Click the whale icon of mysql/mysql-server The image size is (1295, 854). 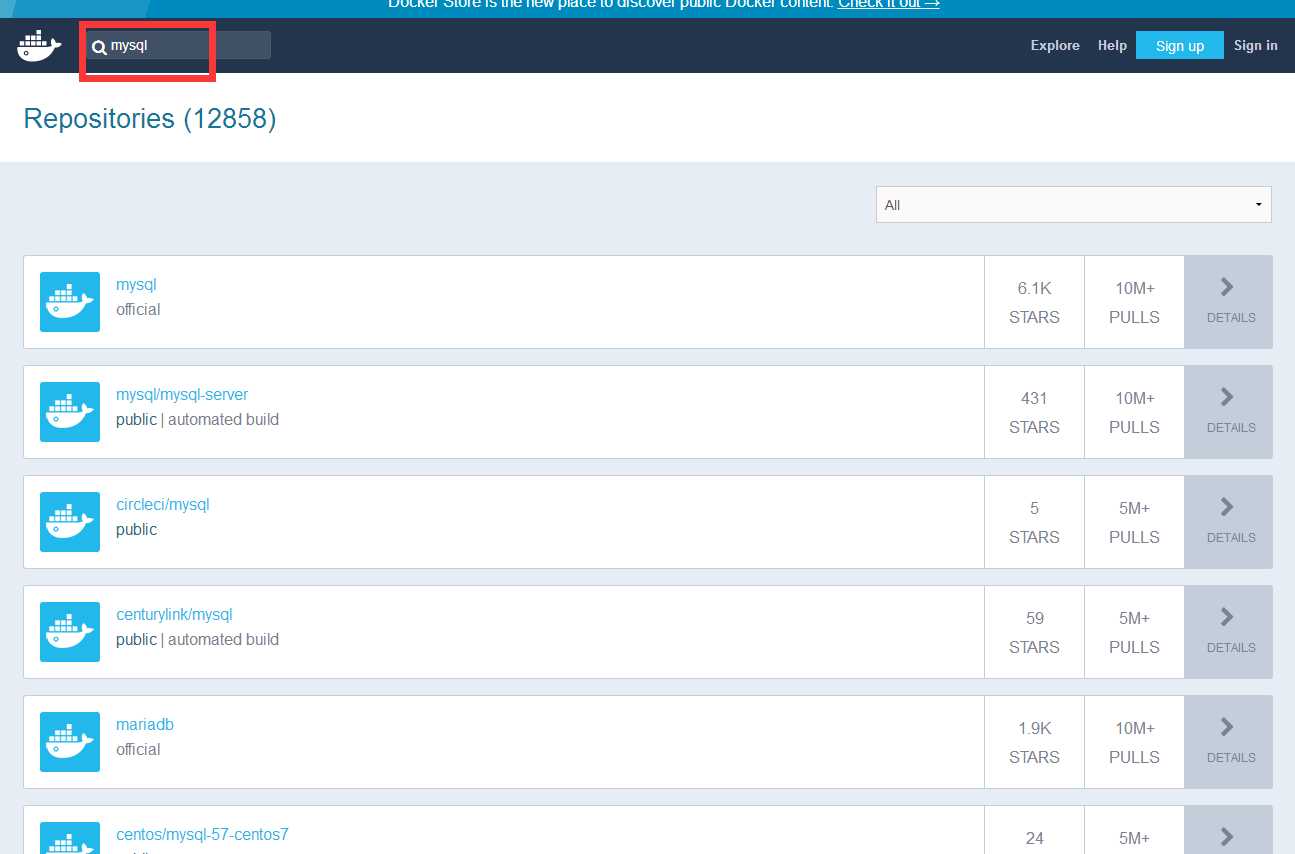coord(70,412)
